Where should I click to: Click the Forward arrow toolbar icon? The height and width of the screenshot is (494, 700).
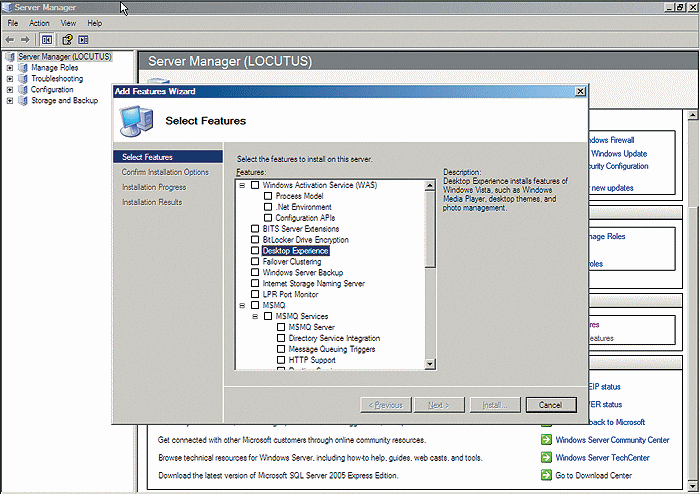pyautogui.click(x=25, y=40)
